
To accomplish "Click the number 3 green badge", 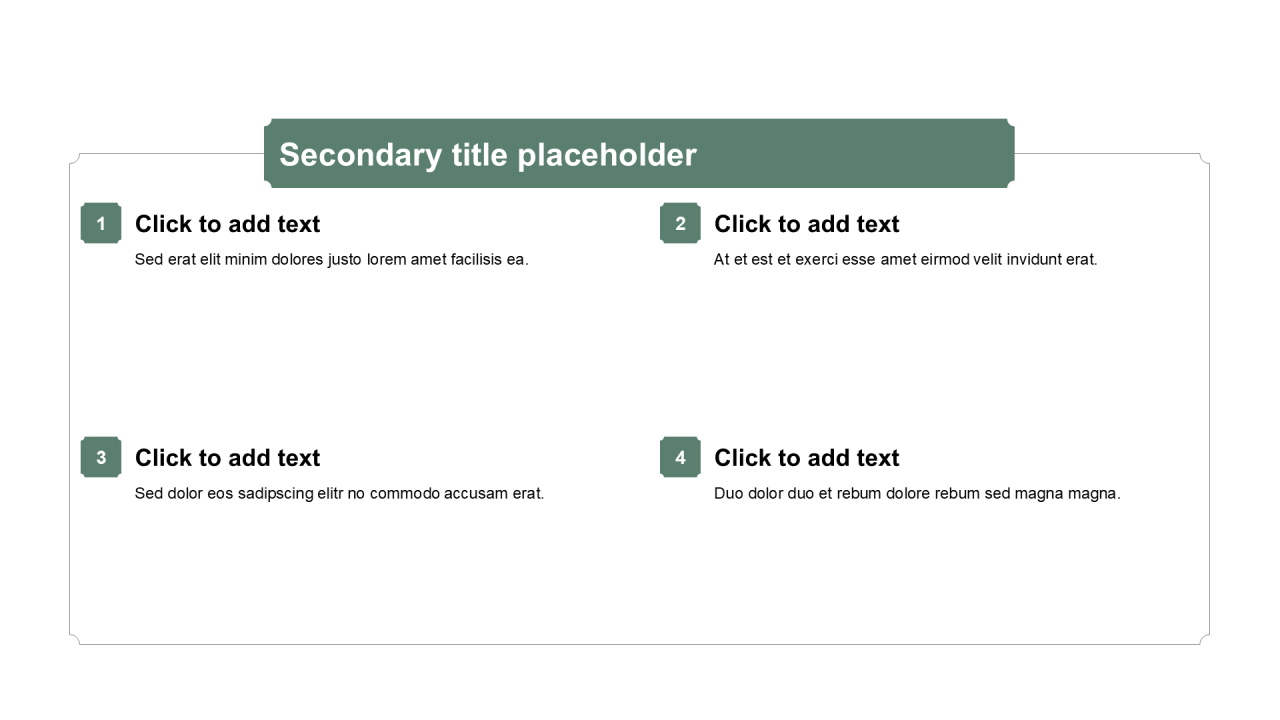I will [x=101, y=457].
